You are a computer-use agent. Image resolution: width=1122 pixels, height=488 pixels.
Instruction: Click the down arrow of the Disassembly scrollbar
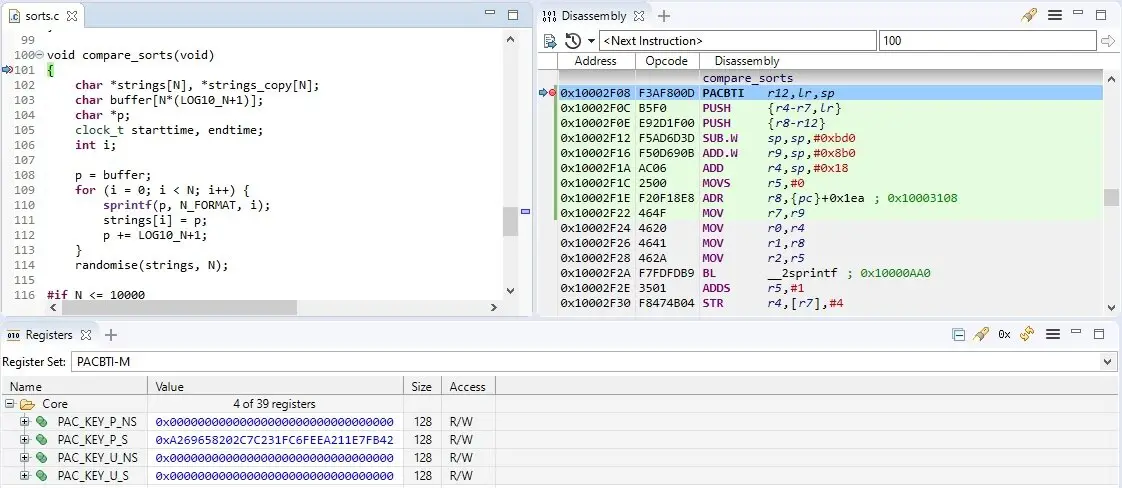pos(1111,308)
